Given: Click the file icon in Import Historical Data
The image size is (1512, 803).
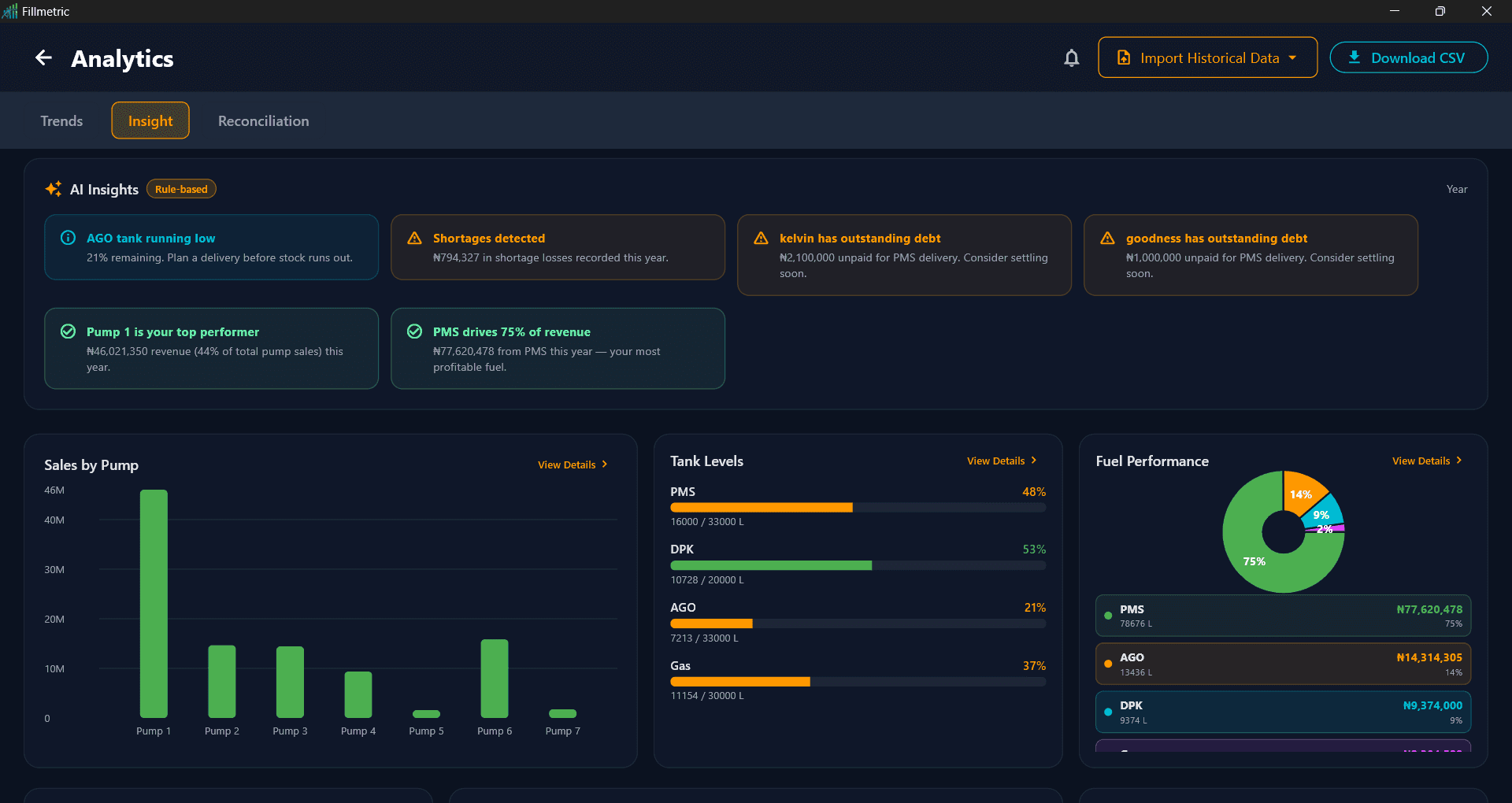Looking at the screenshot, I should (1124, 57).
